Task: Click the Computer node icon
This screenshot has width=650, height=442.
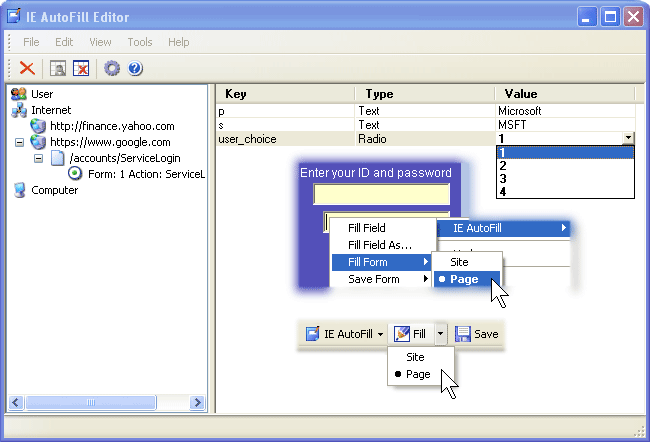Action: click(19, 190)
